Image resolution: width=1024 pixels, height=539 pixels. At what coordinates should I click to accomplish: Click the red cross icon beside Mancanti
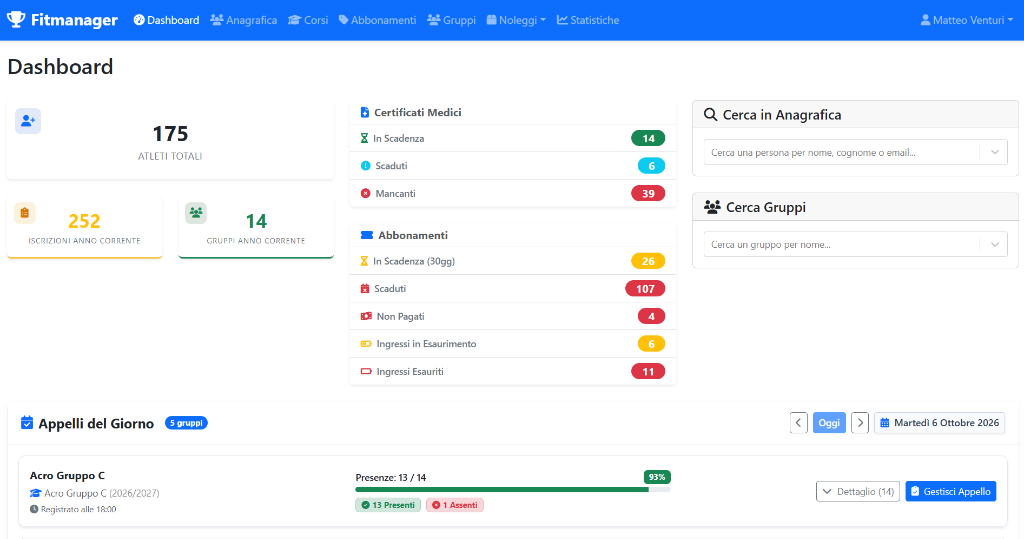[366, 193]
